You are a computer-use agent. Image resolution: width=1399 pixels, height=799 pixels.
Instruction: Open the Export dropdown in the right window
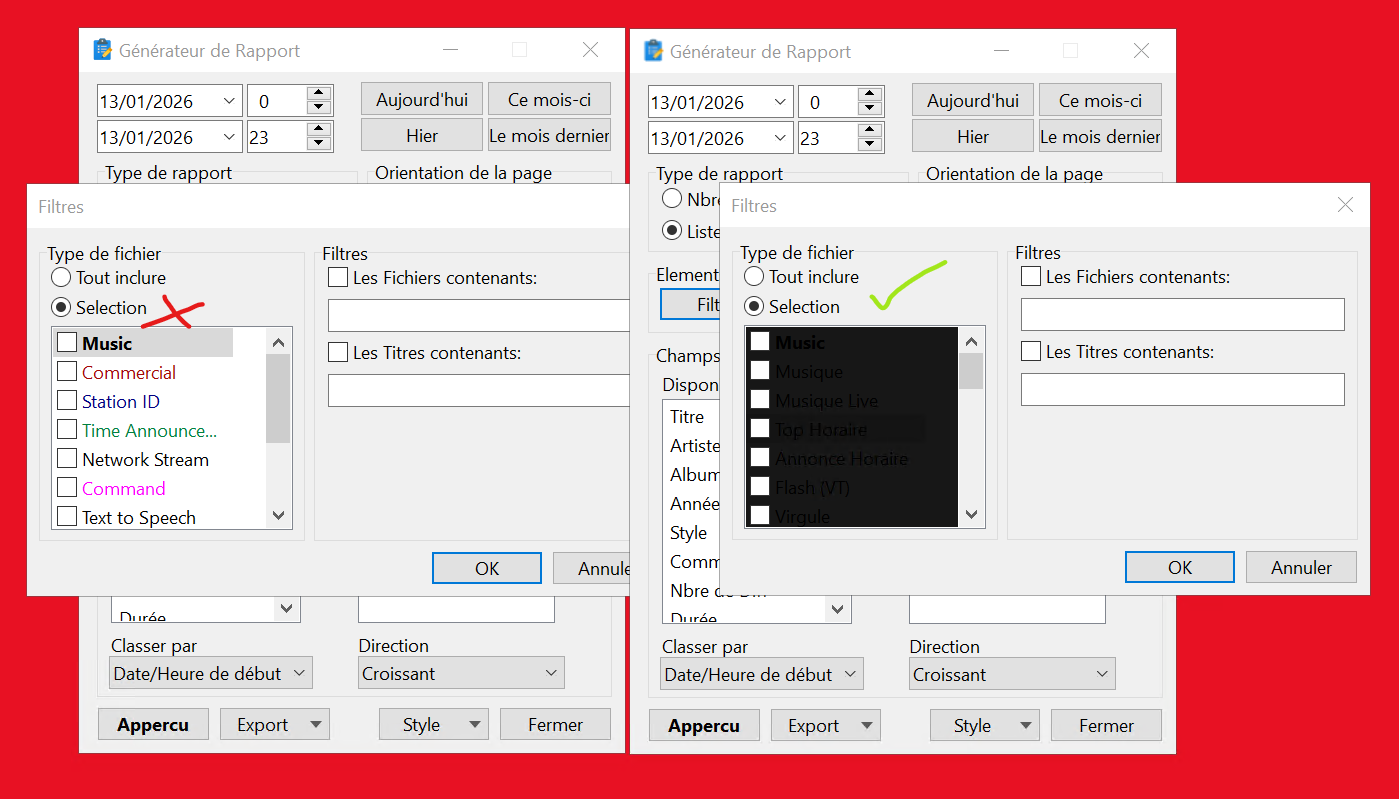pos(867,726)
